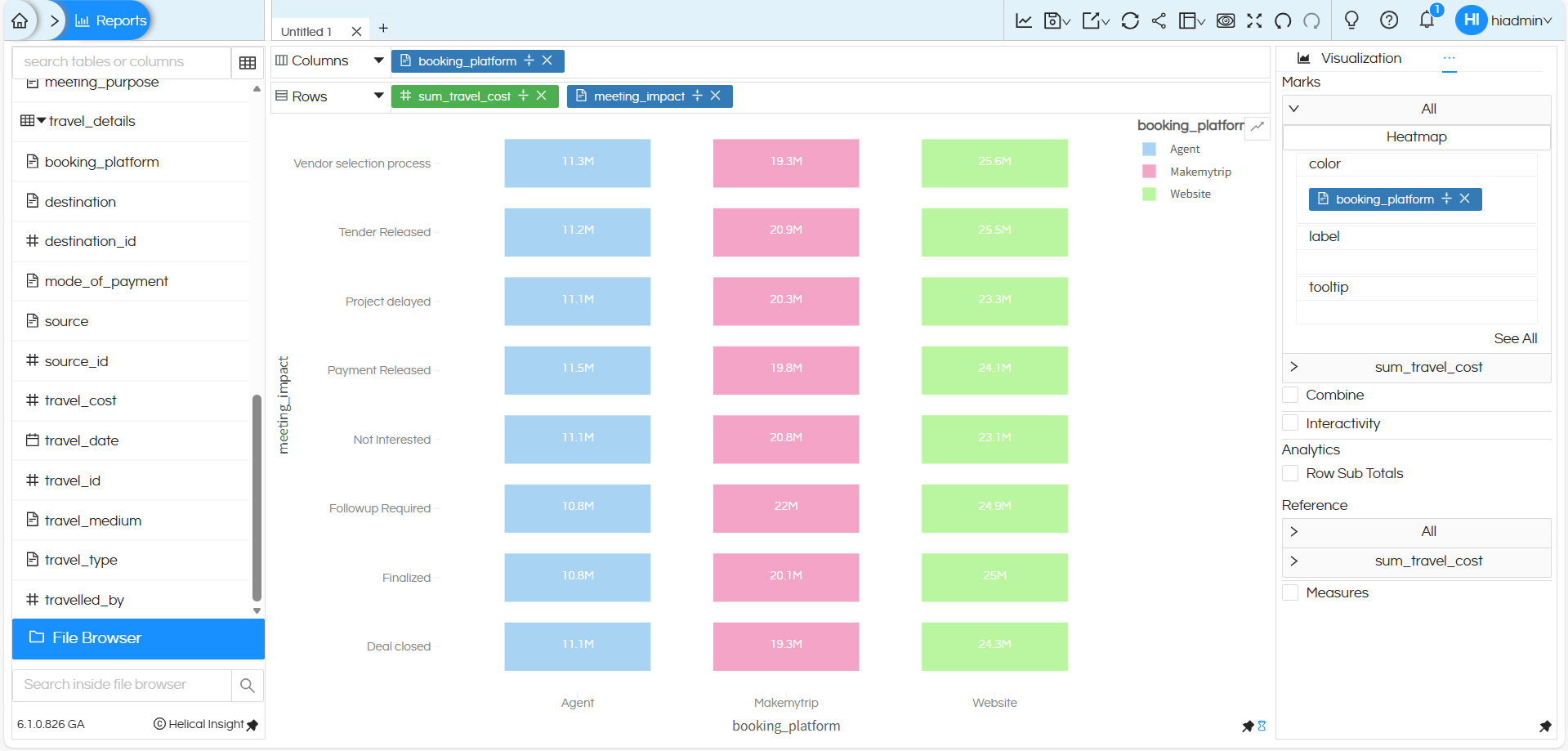Open notifications from the bell icon

[1427, 20]
